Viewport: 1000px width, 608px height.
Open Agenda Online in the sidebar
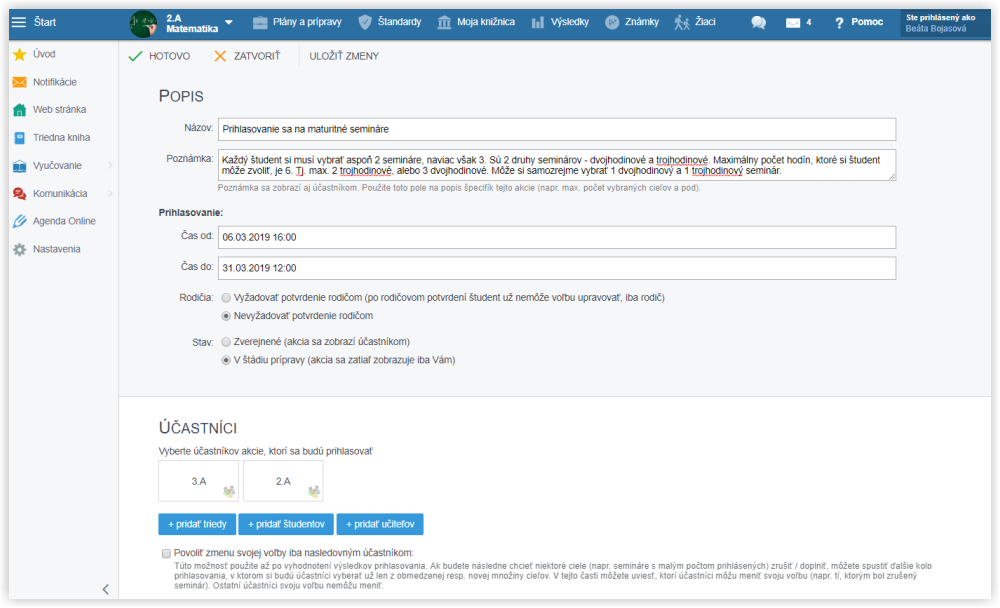[64, 221]
